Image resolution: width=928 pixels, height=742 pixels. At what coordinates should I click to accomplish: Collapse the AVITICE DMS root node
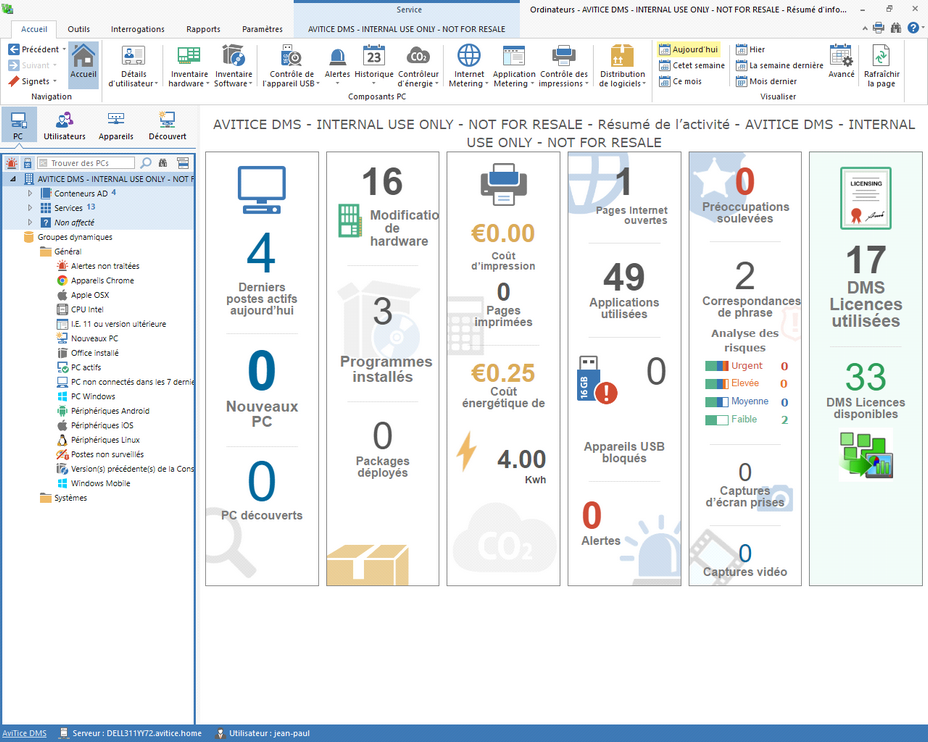pos(13,179)
